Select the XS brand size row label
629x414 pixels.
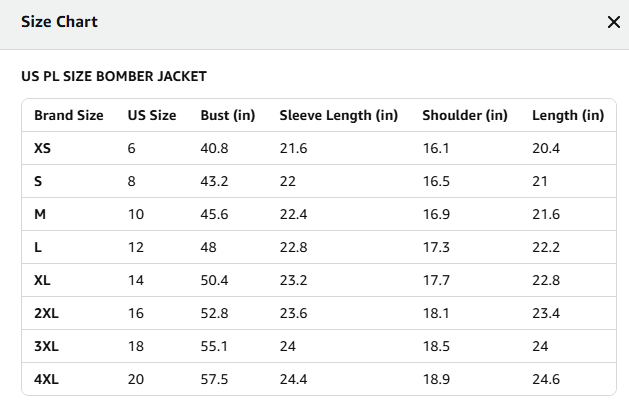(43, 148)
